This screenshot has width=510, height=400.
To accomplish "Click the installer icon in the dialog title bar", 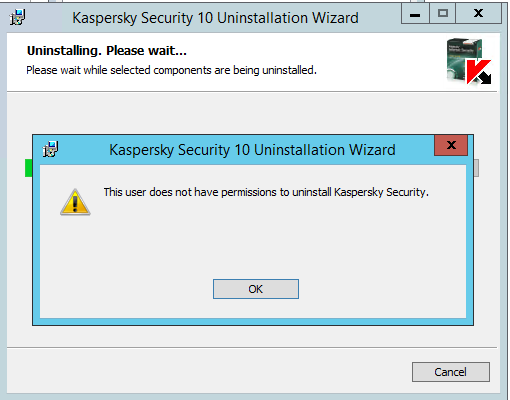I will [x=50, y=149].
